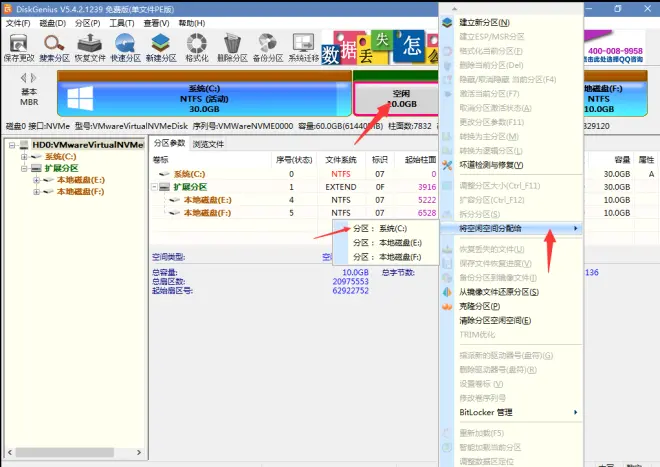Image resolution: width=660 pixels, height=467 pixels.
Task: Select 分区：本地磁盘(F:) in the submenu
Action: (386, 257)
